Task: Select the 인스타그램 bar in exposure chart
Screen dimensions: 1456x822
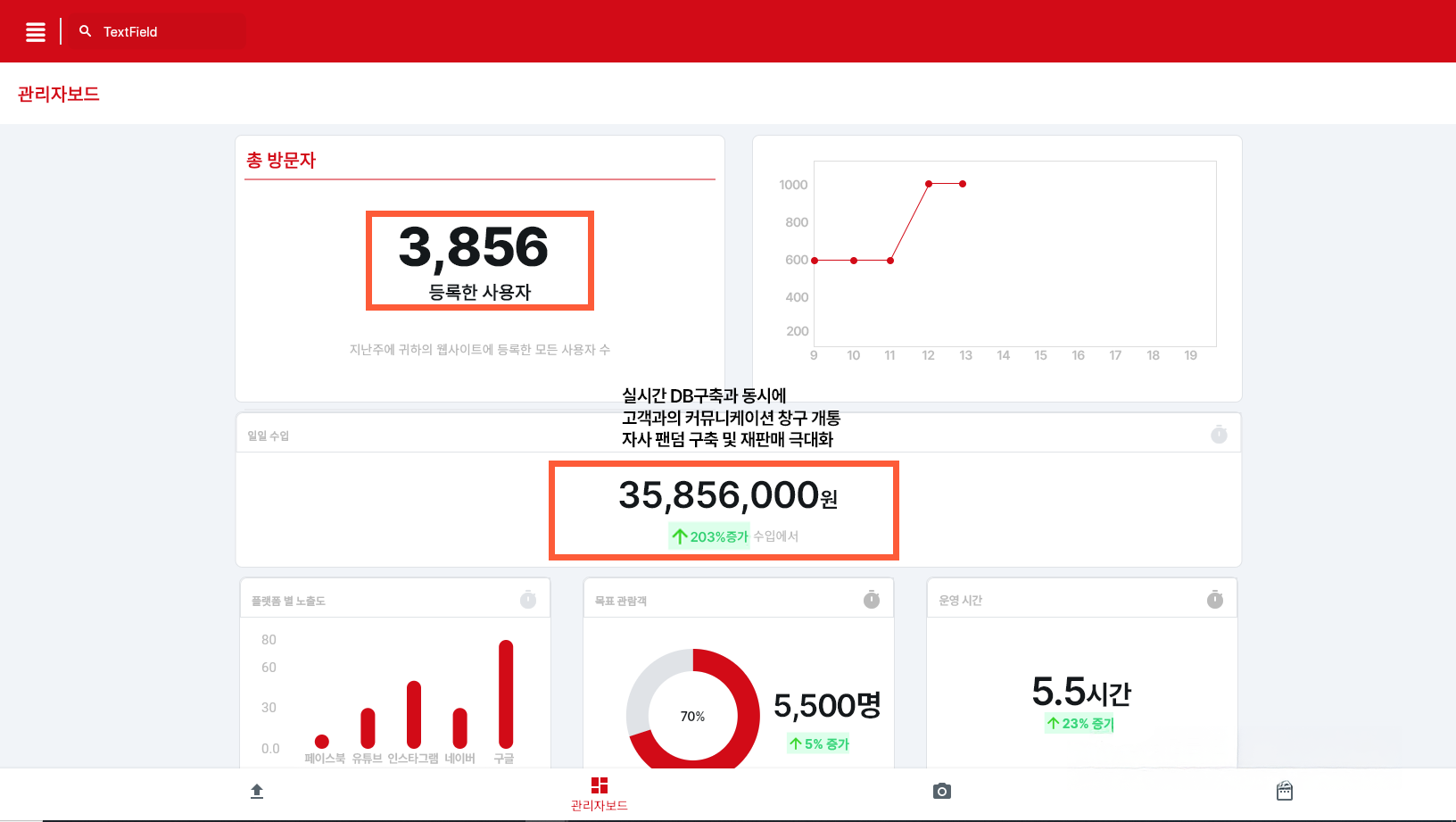Action: click(414, 714)
